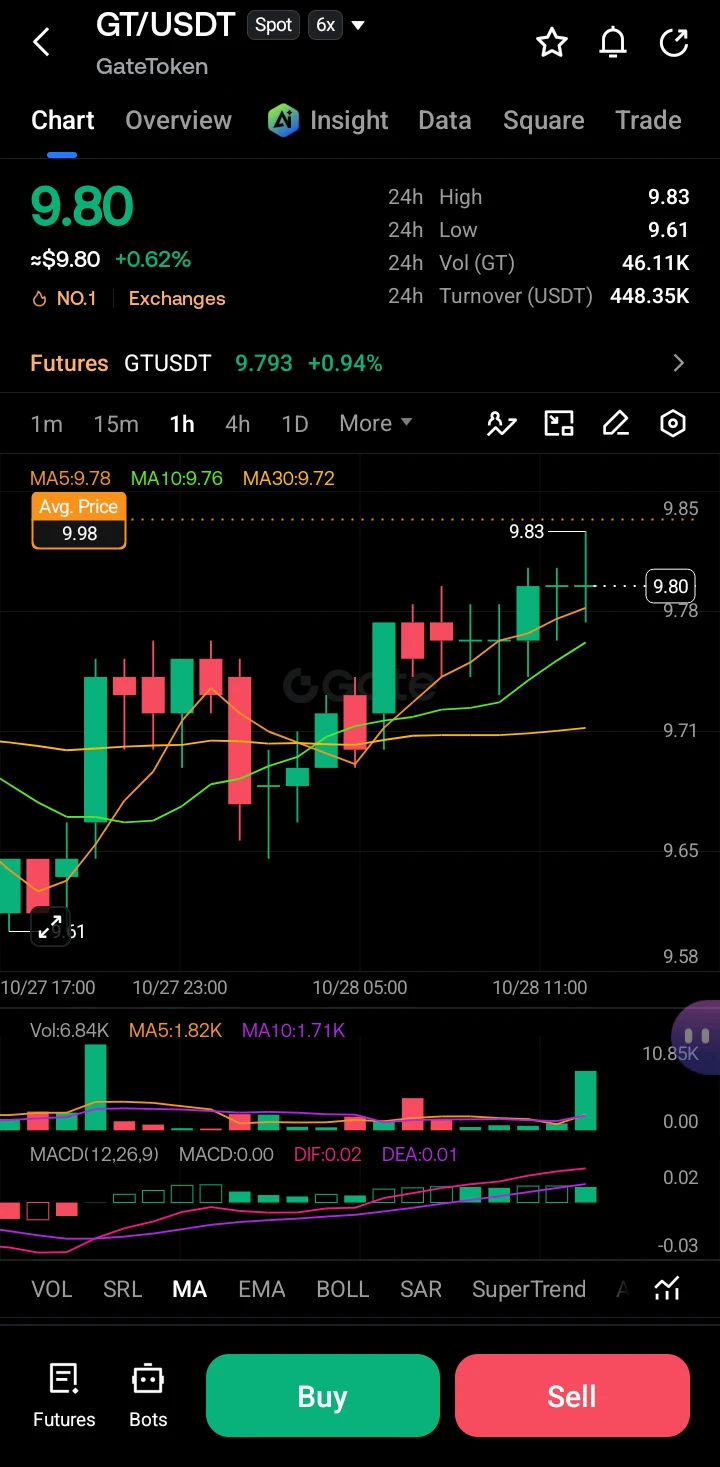Tap the MA30:9.72 legend
This screenshot has height=1467, width=720.
coord(289,478)
